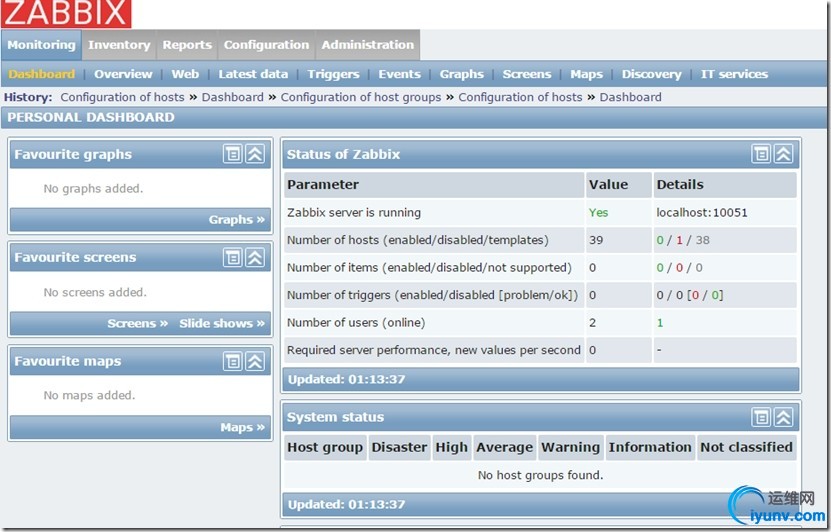Open the Discovery submenu item
Screen dimensions: 831x532
tap(651, 74)
